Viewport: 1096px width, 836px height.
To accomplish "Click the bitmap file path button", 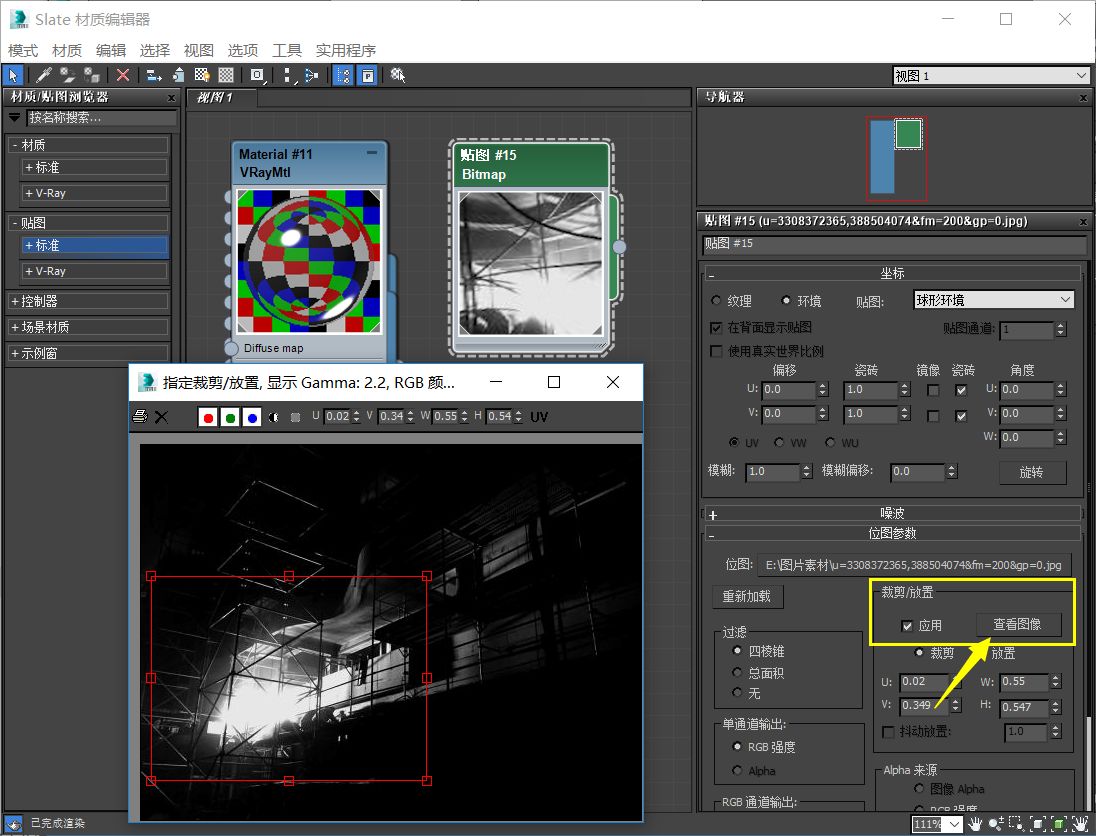I will [914, 565].
